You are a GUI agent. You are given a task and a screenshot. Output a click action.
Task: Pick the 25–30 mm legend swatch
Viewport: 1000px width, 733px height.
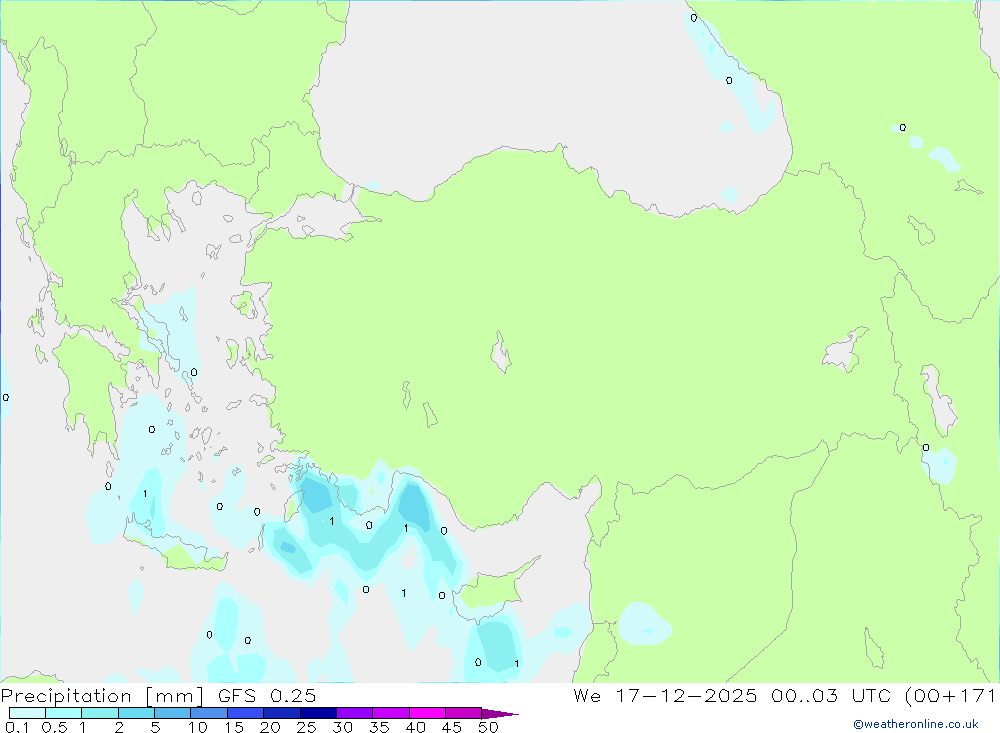click(318, 713)
